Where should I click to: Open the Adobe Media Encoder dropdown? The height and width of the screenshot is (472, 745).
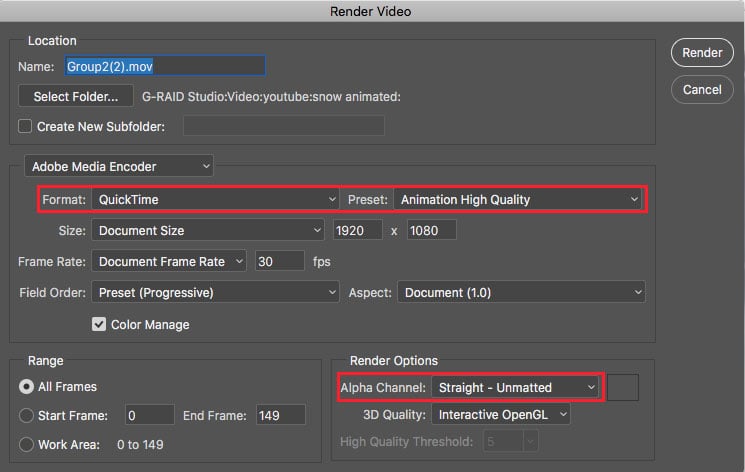pyautogui.click(x=119, y=166)
